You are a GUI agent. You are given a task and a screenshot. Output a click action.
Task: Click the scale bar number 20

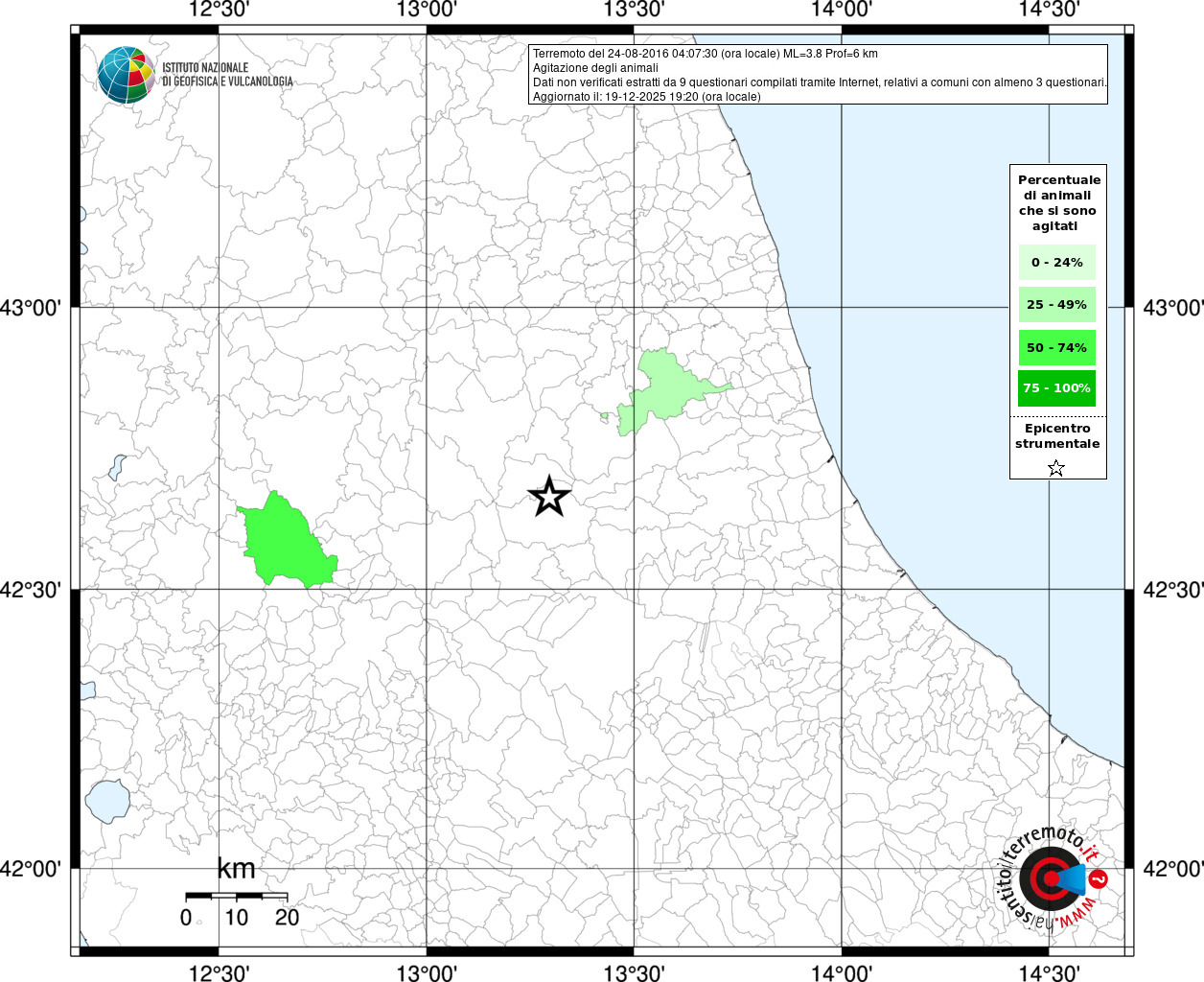[x=288, y=918]
